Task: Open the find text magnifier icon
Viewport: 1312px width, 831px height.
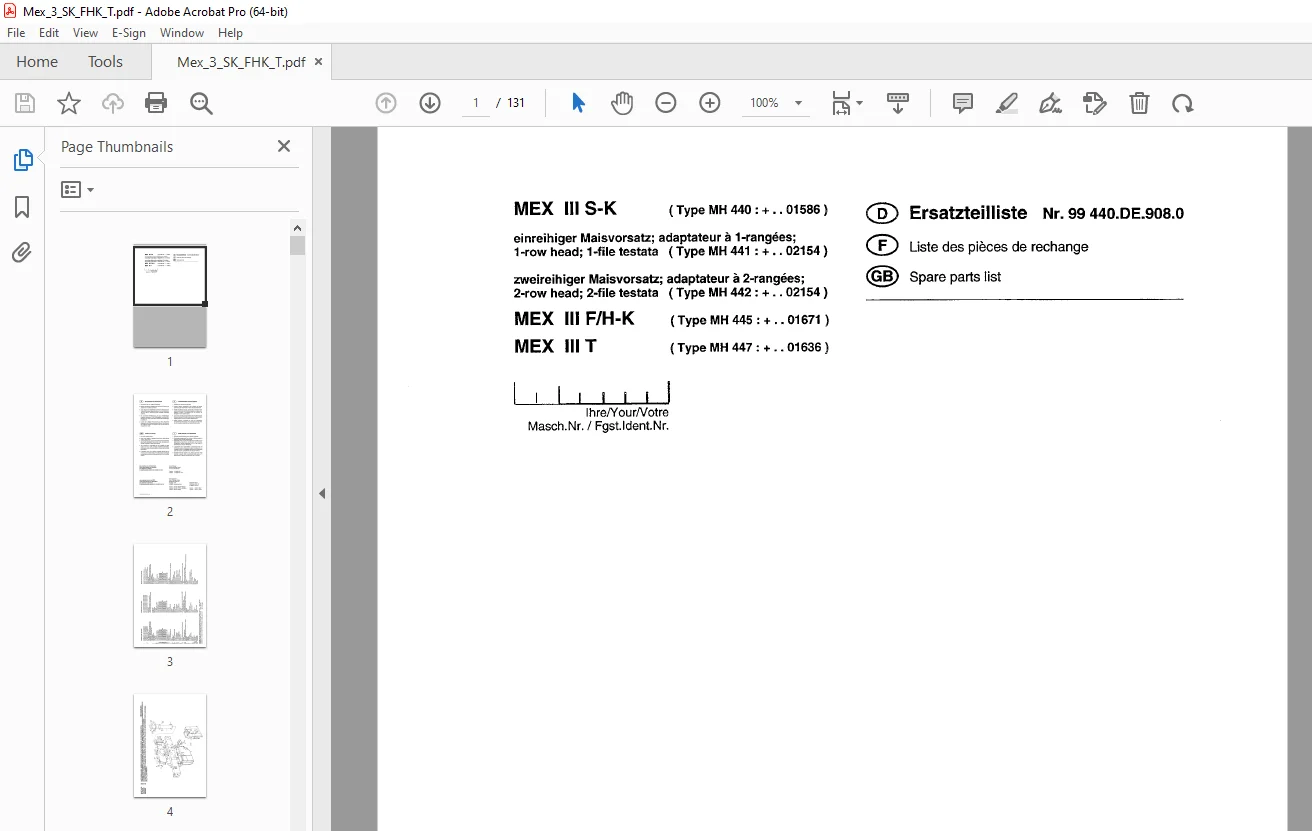Action: (x=201, y=103)
